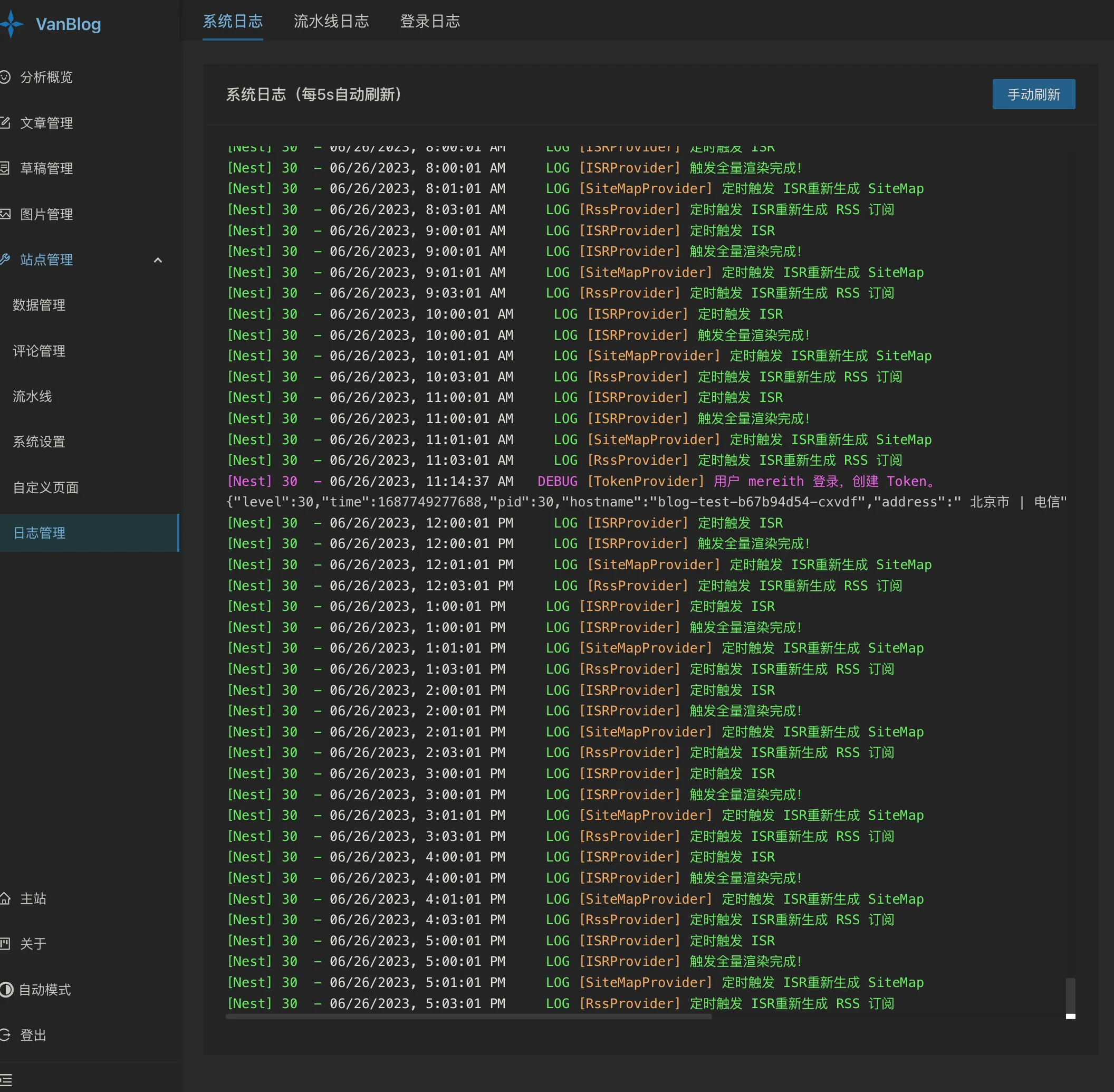
Task: Click the horizontal log scrollbar
Action: tap(468, 1017)
